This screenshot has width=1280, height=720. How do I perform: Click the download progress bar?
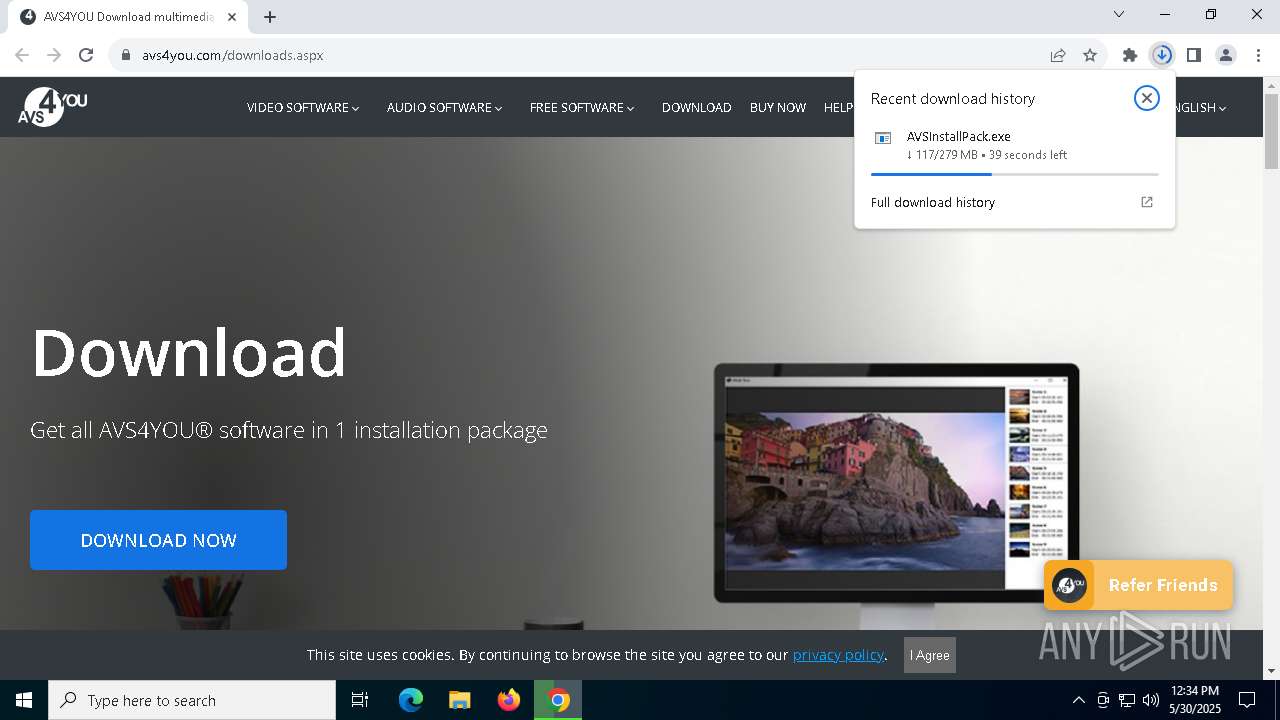[1014, 174]
